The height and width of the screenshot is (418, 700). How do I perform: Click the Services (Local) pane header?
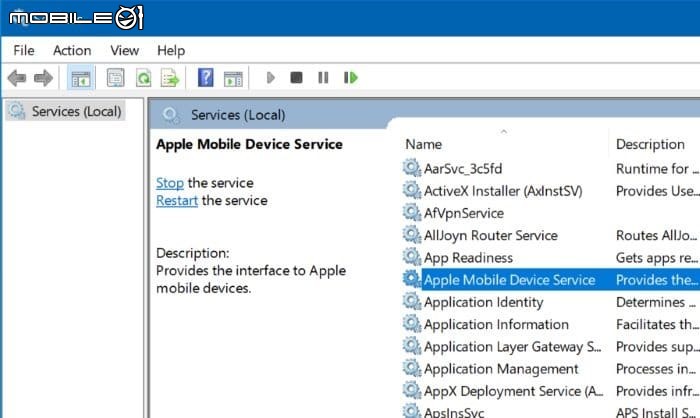[238, 115]
